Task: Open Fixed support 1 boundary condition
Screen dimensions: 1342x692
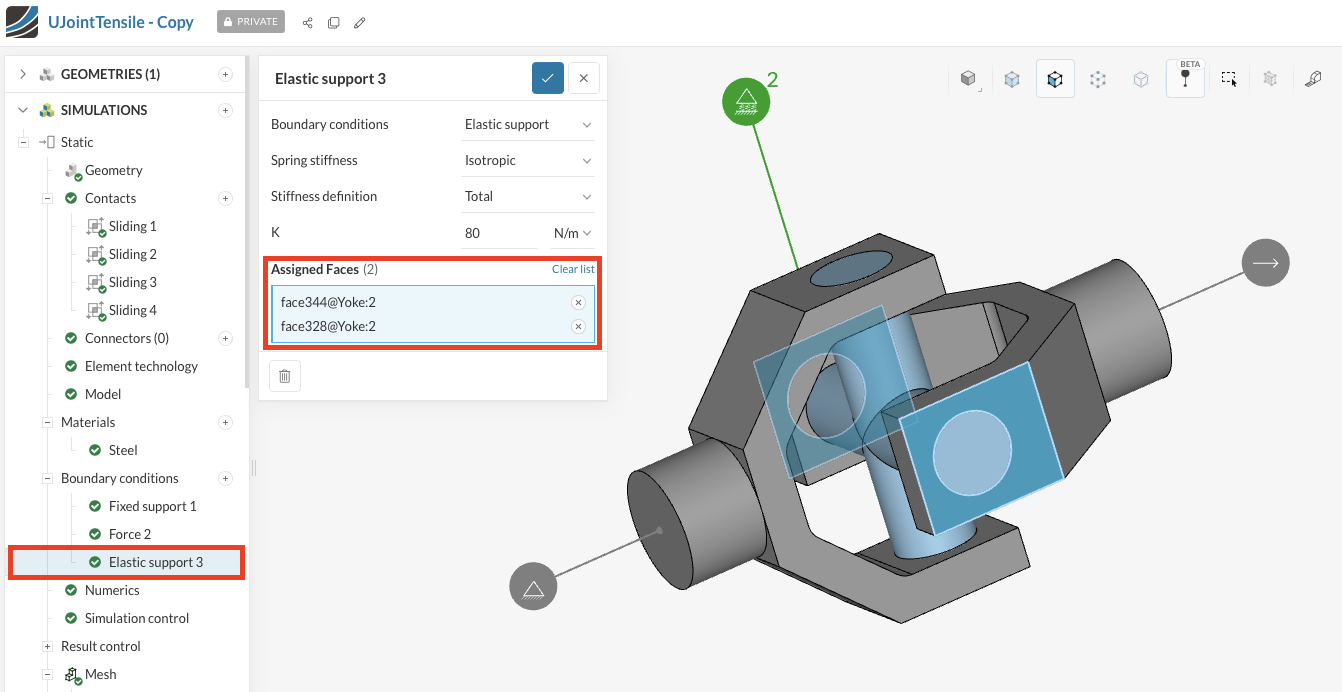Action: click(x=152, y=506)
